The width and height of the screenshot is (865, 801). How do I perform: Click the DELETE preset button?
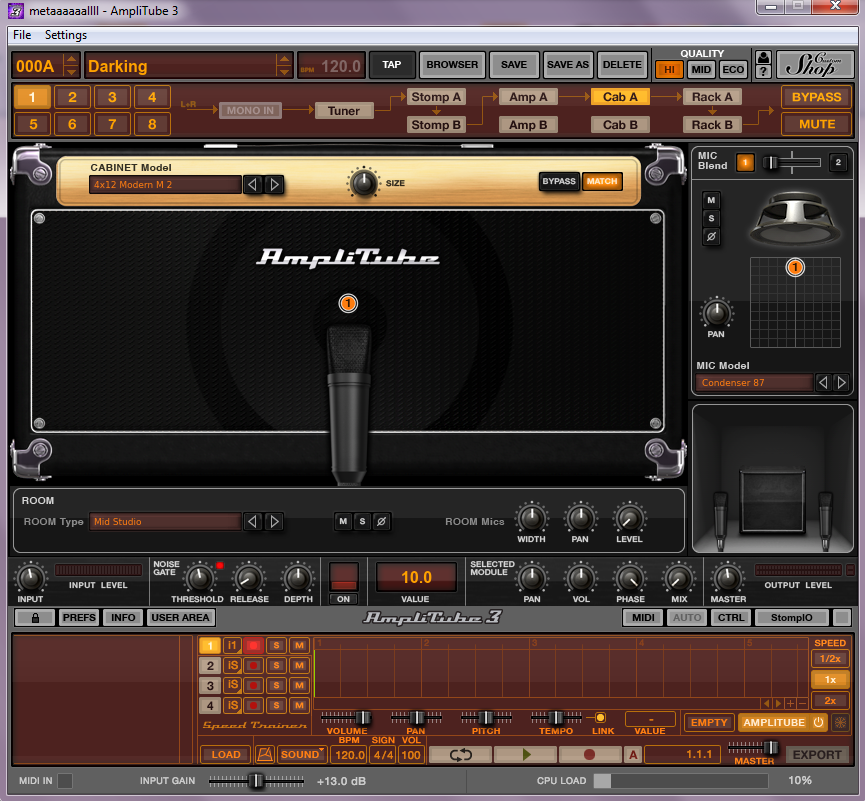[622, 65]
